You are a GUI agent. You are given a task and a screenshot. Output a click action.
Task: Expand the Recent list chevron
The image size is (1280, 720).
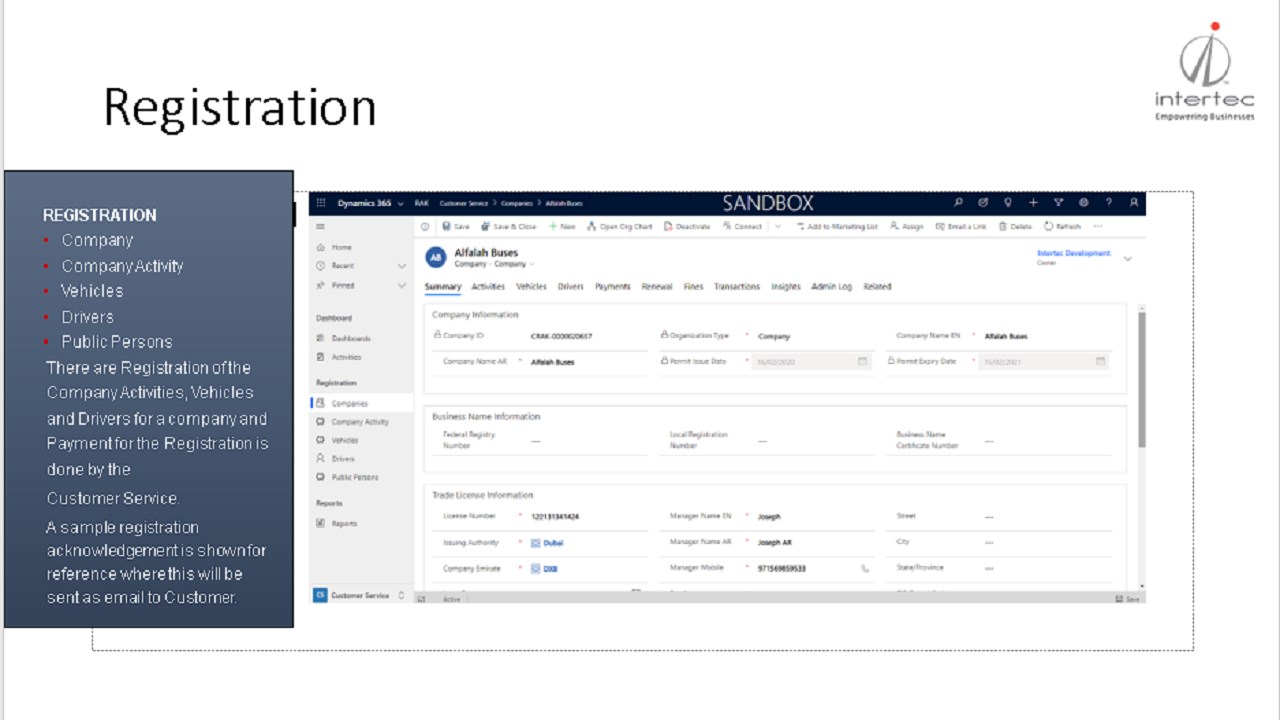[402, 266]
